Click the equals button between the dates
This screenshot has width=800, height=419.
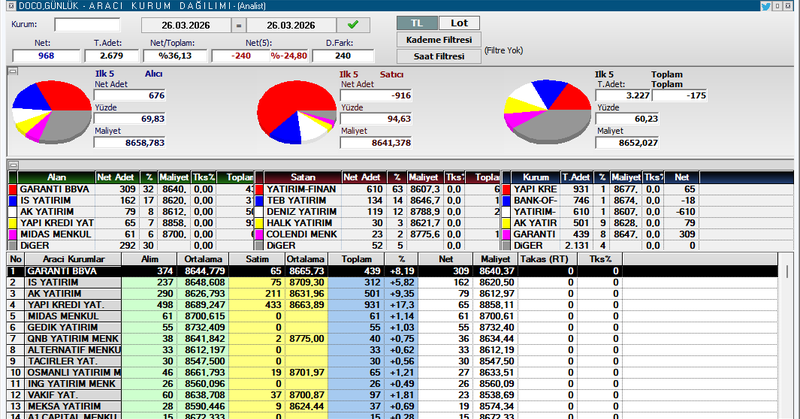click(239, 25)
